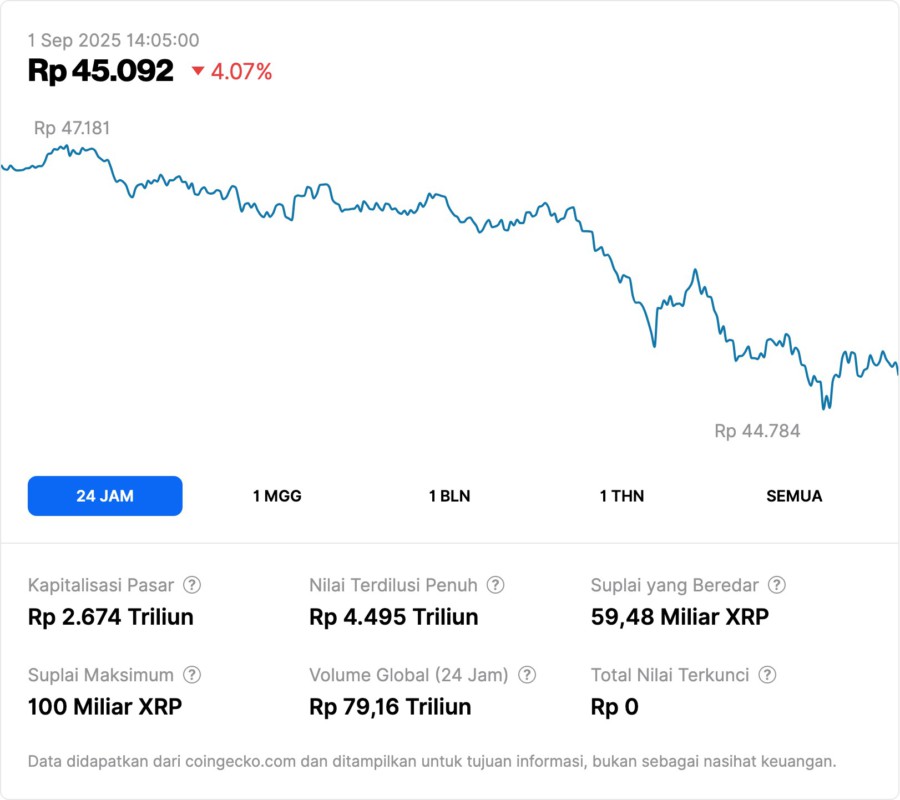
Task: Click the Rp 44.784 low price label
Action: click(757, 431)
